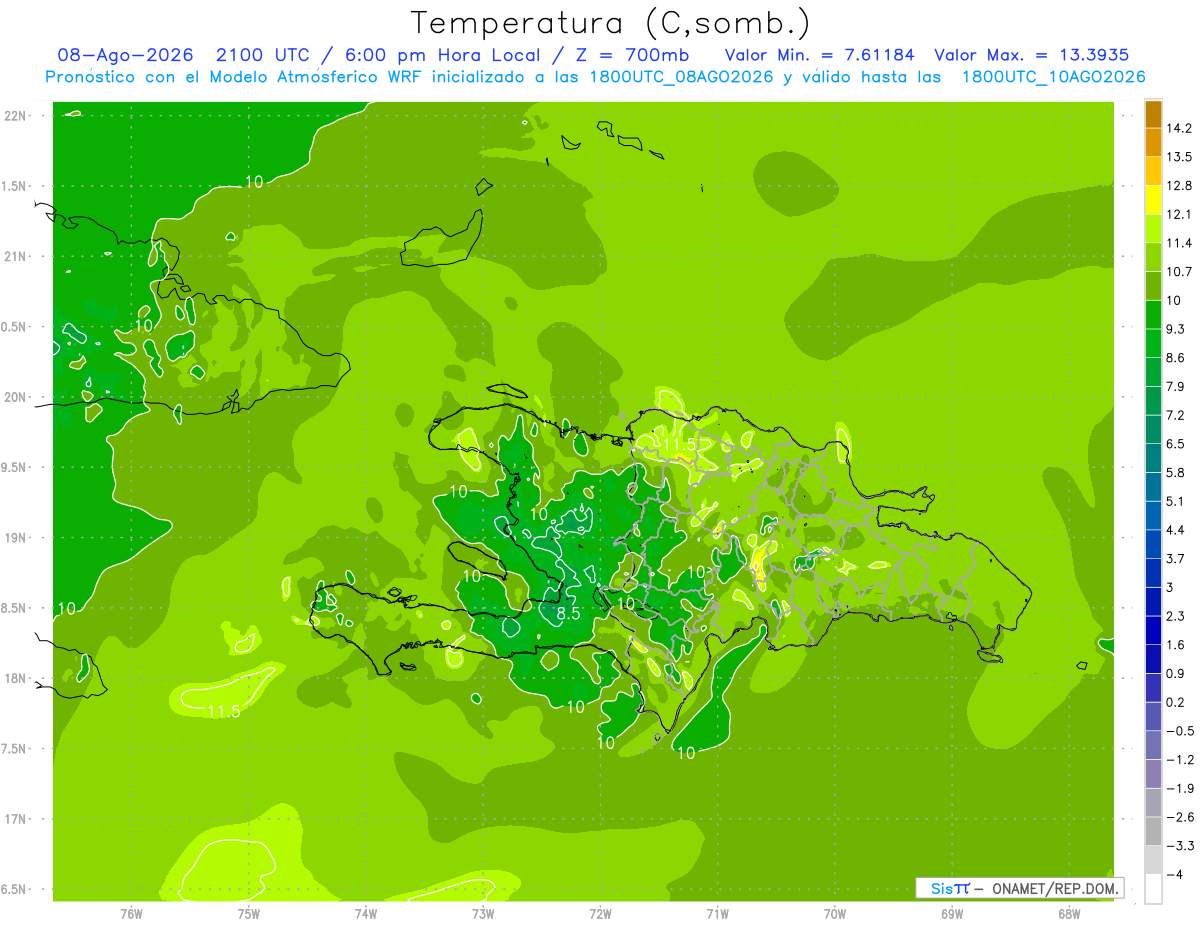Click the 75W longitude axis label
1200x927 pixels.
pyautogui.click(x=248, y=914)
